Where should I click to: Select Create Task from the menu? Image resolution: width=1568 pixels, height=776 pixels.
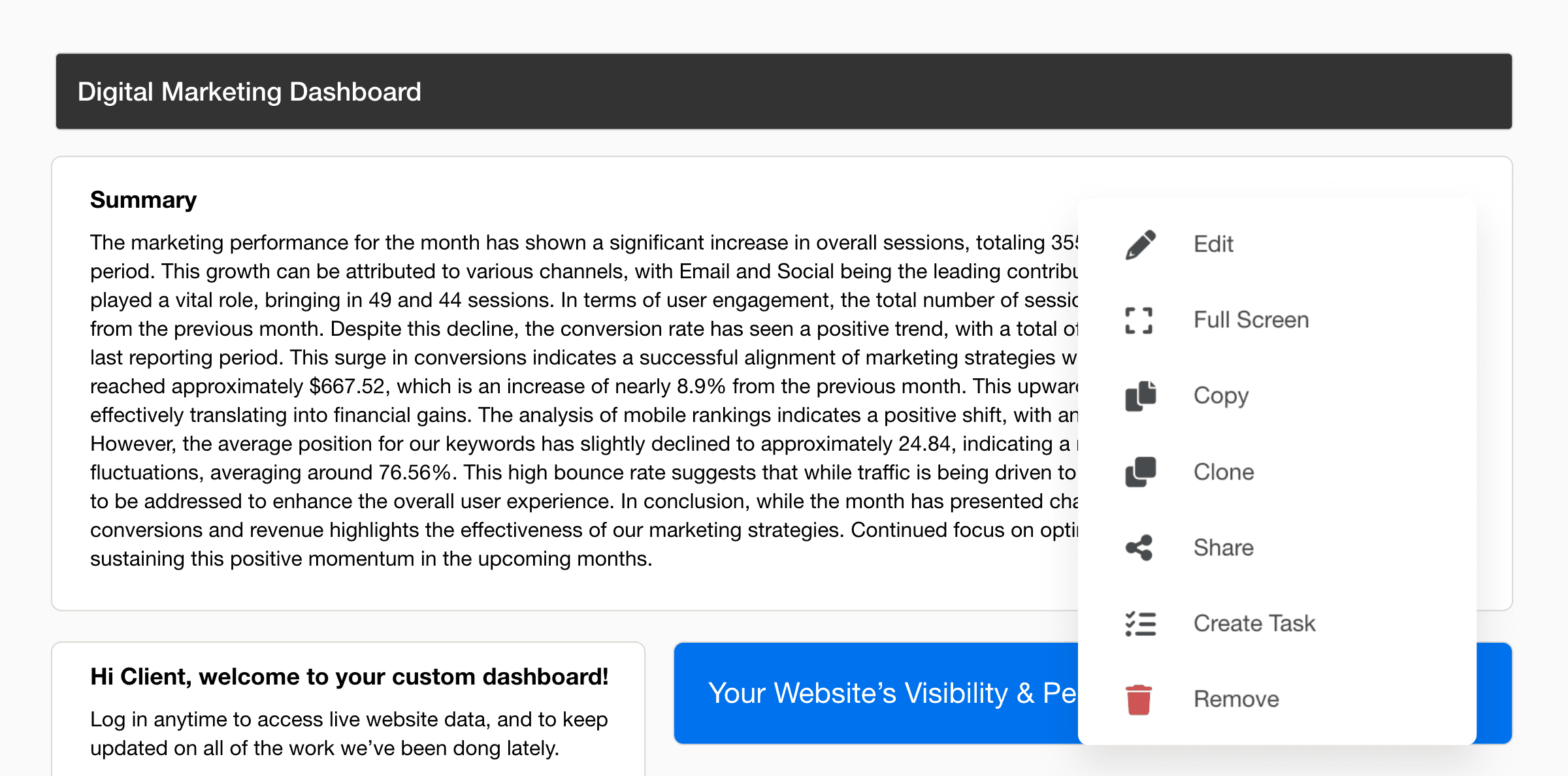tap(1254, 623)
